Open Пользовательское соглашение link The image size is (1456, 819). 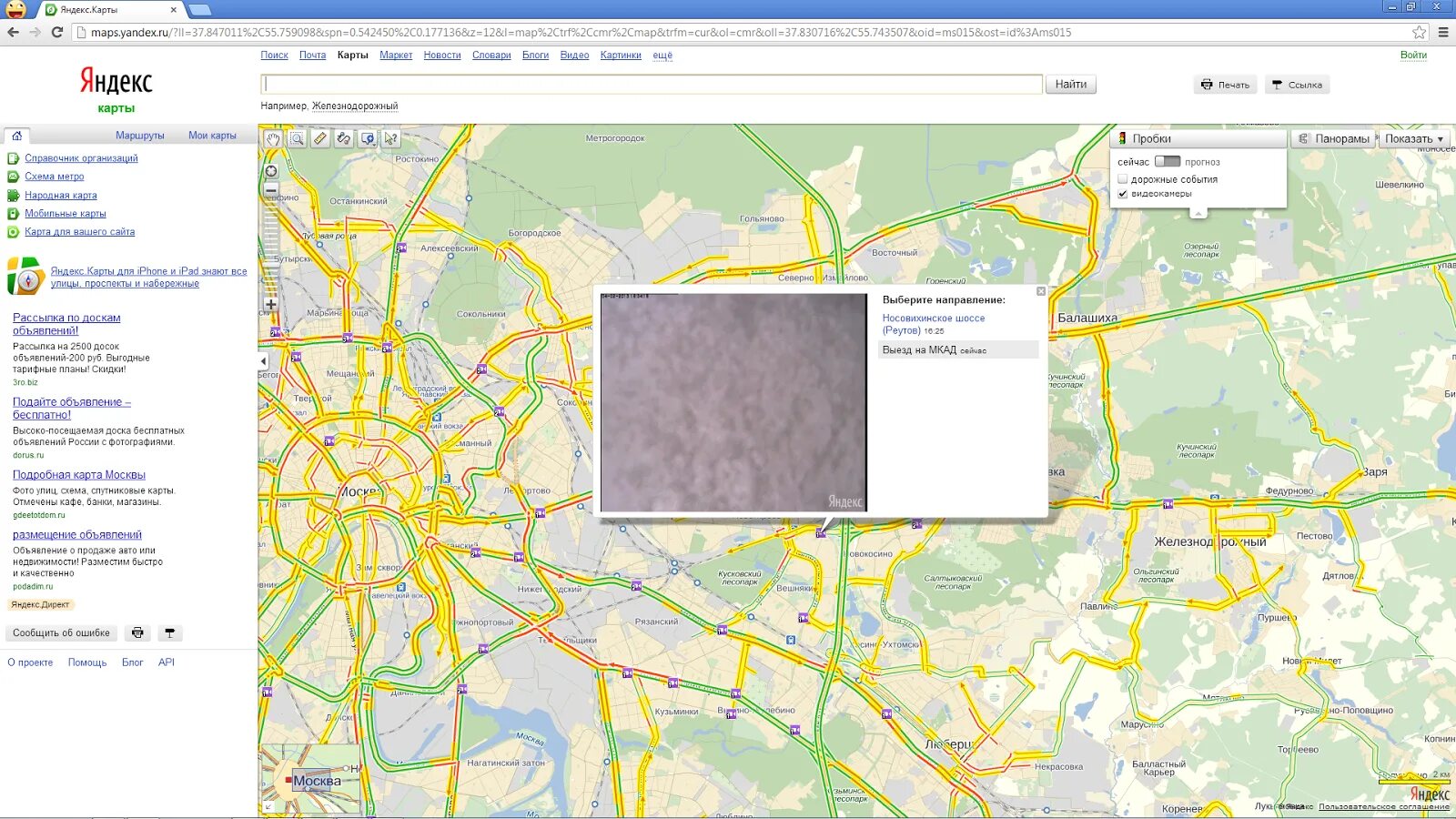(1383, 807)
